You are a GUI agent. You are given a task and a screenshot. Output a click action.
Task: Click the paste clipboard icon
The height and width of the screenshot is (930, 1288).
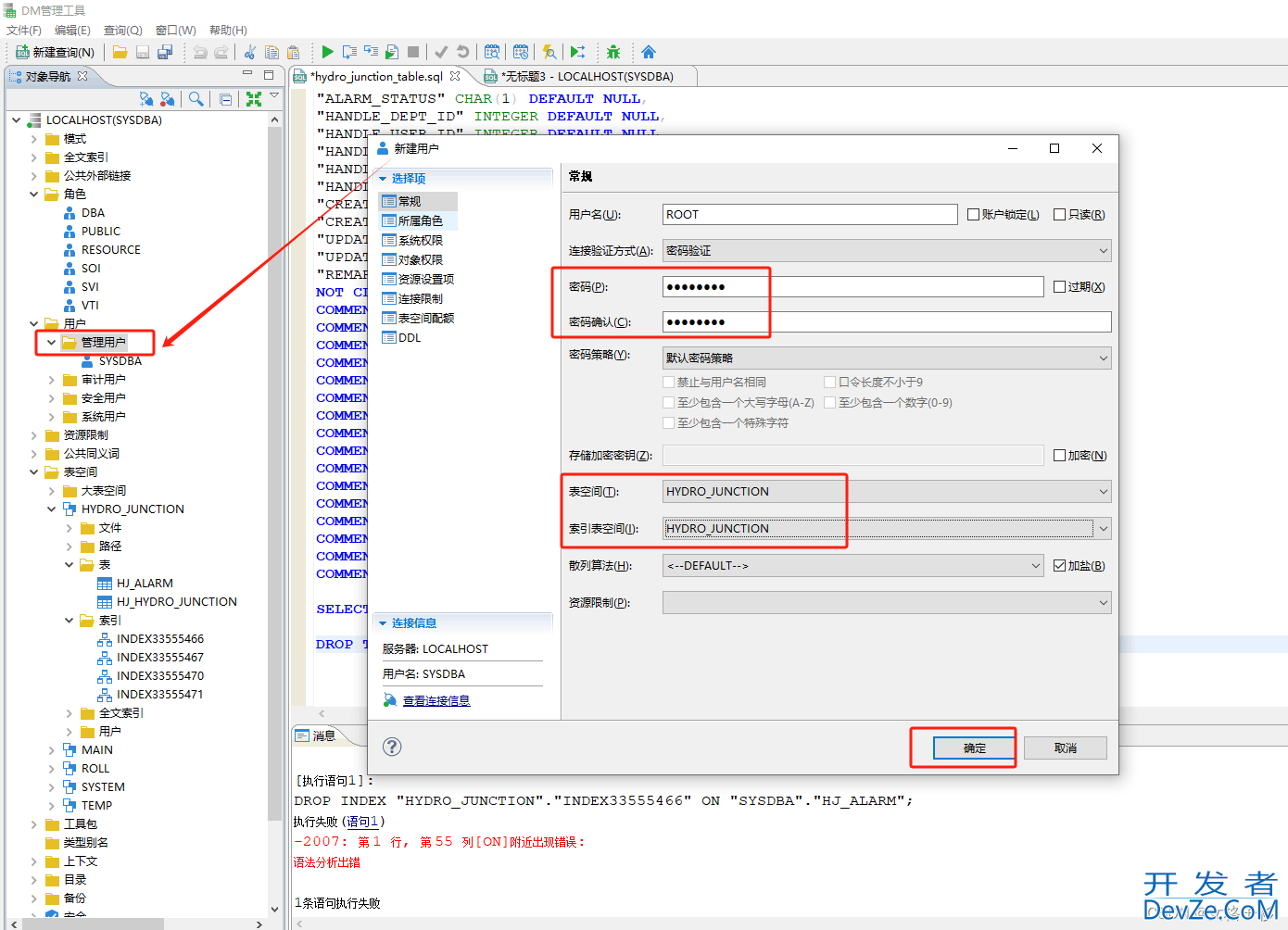pos(294,52)
